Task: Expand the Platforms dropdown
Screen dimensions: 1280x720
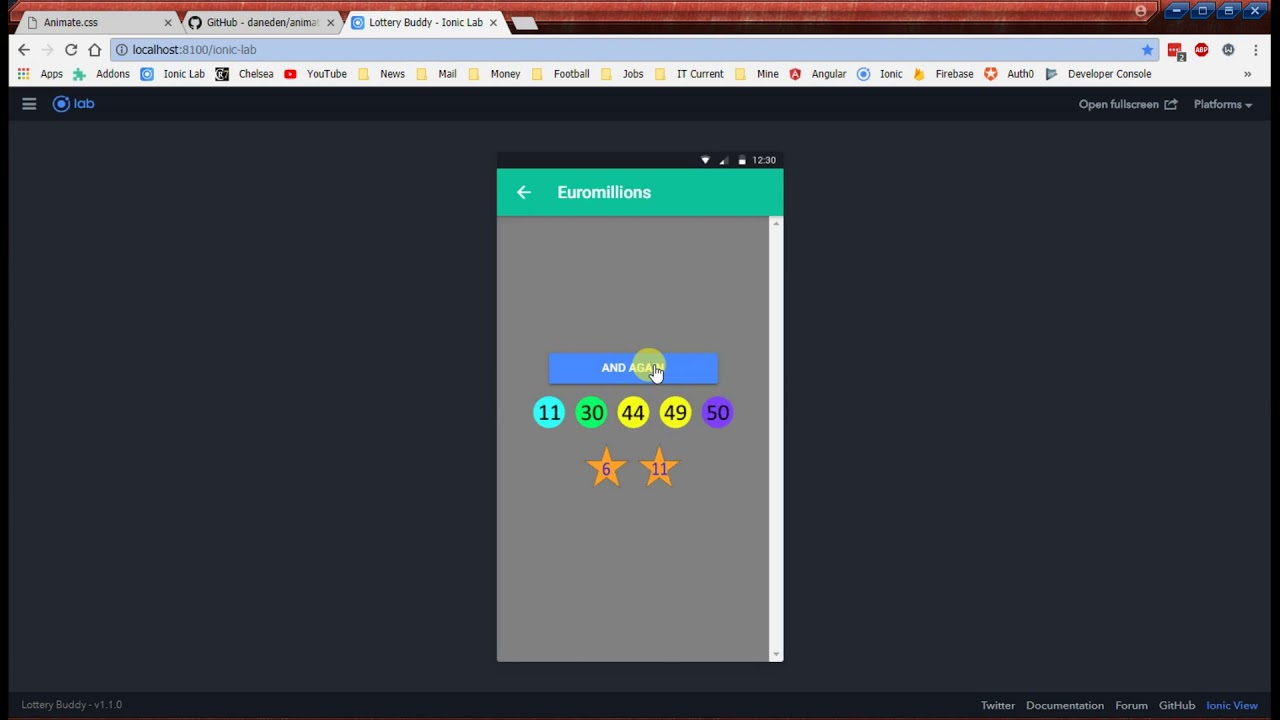Action: click(x=1222, y=104)
